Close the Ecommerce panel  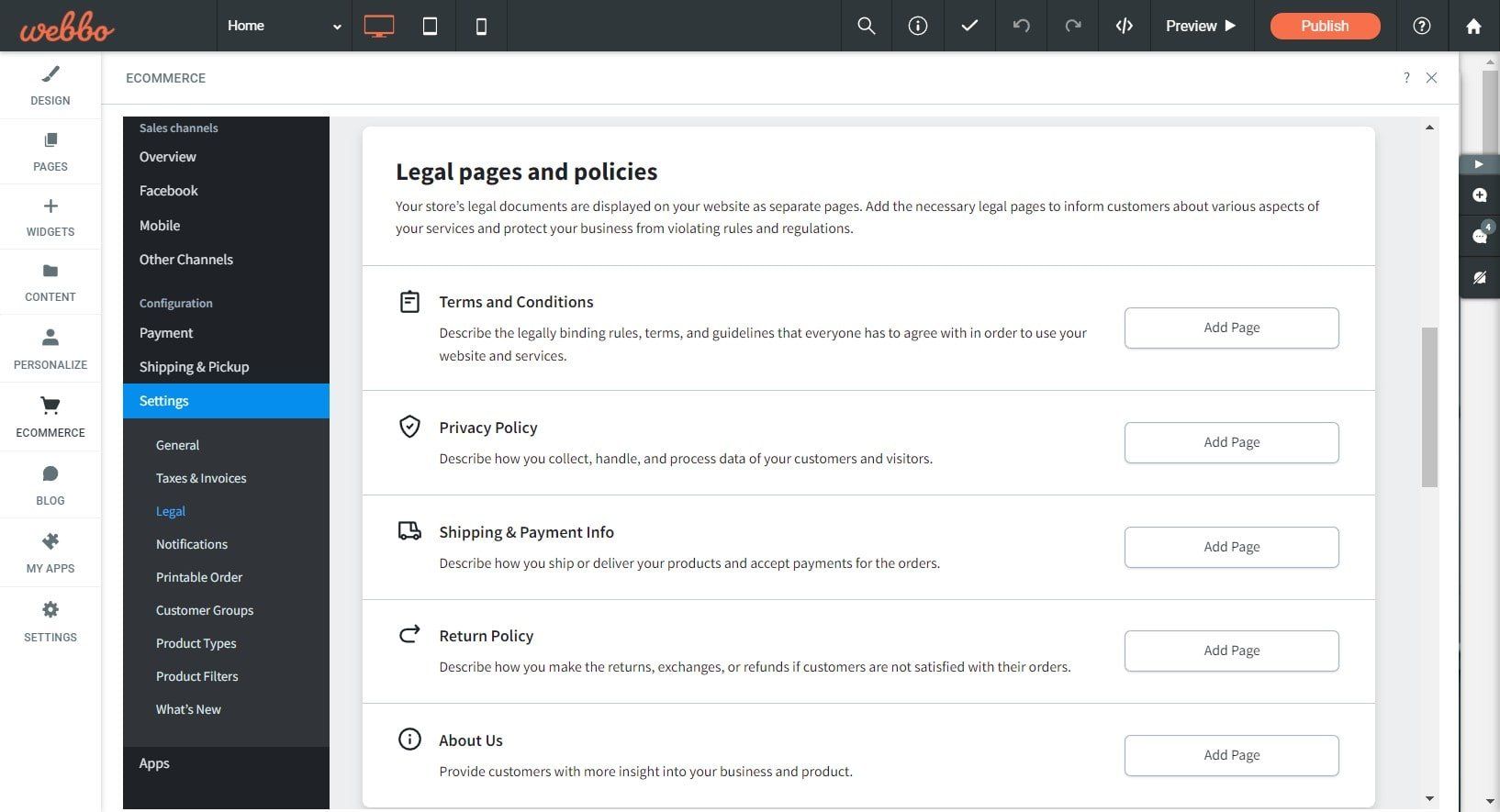(1432, 78)
